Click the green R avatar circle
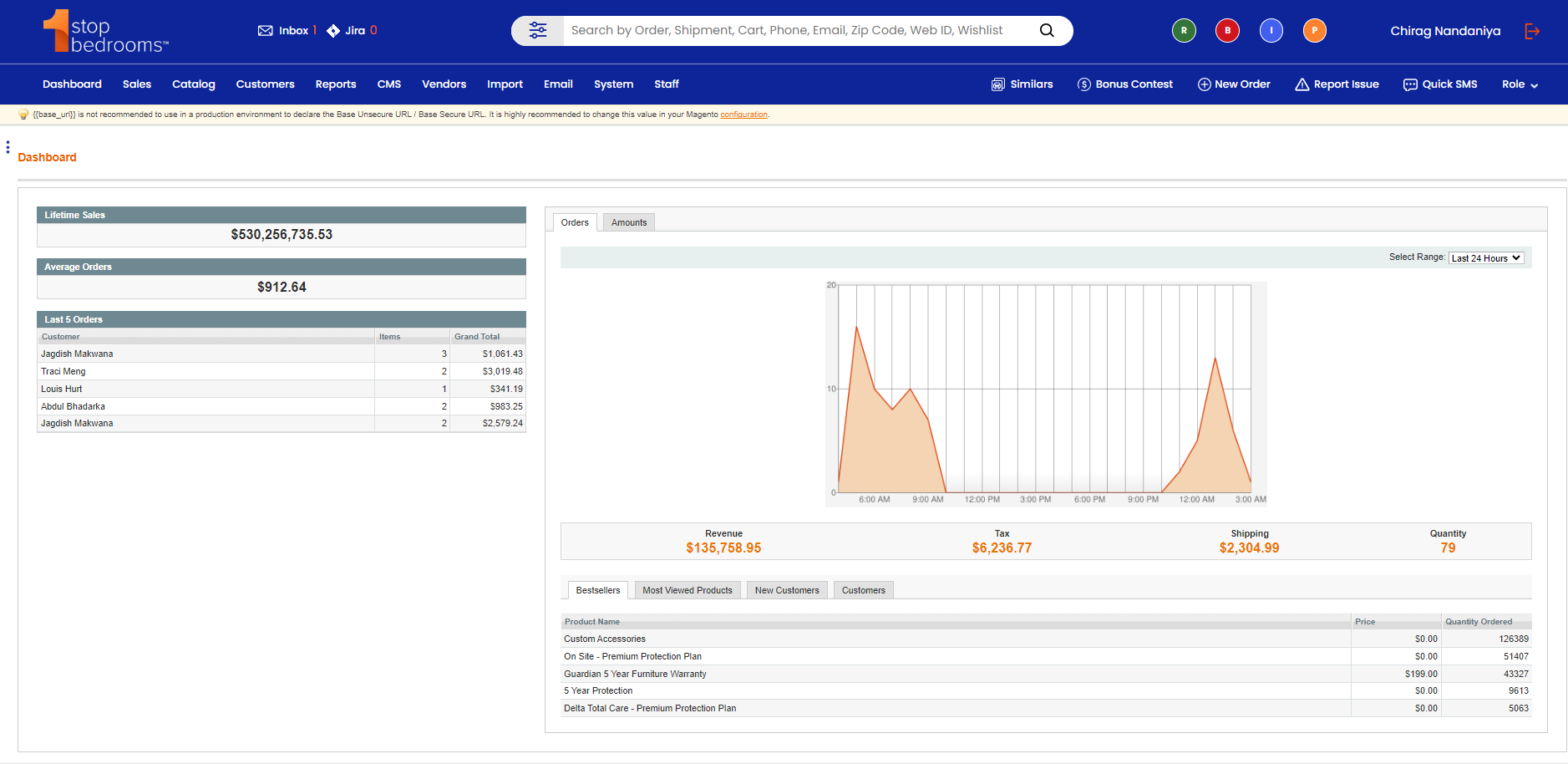The image size is (1568, 764). tap(1183, 31)
